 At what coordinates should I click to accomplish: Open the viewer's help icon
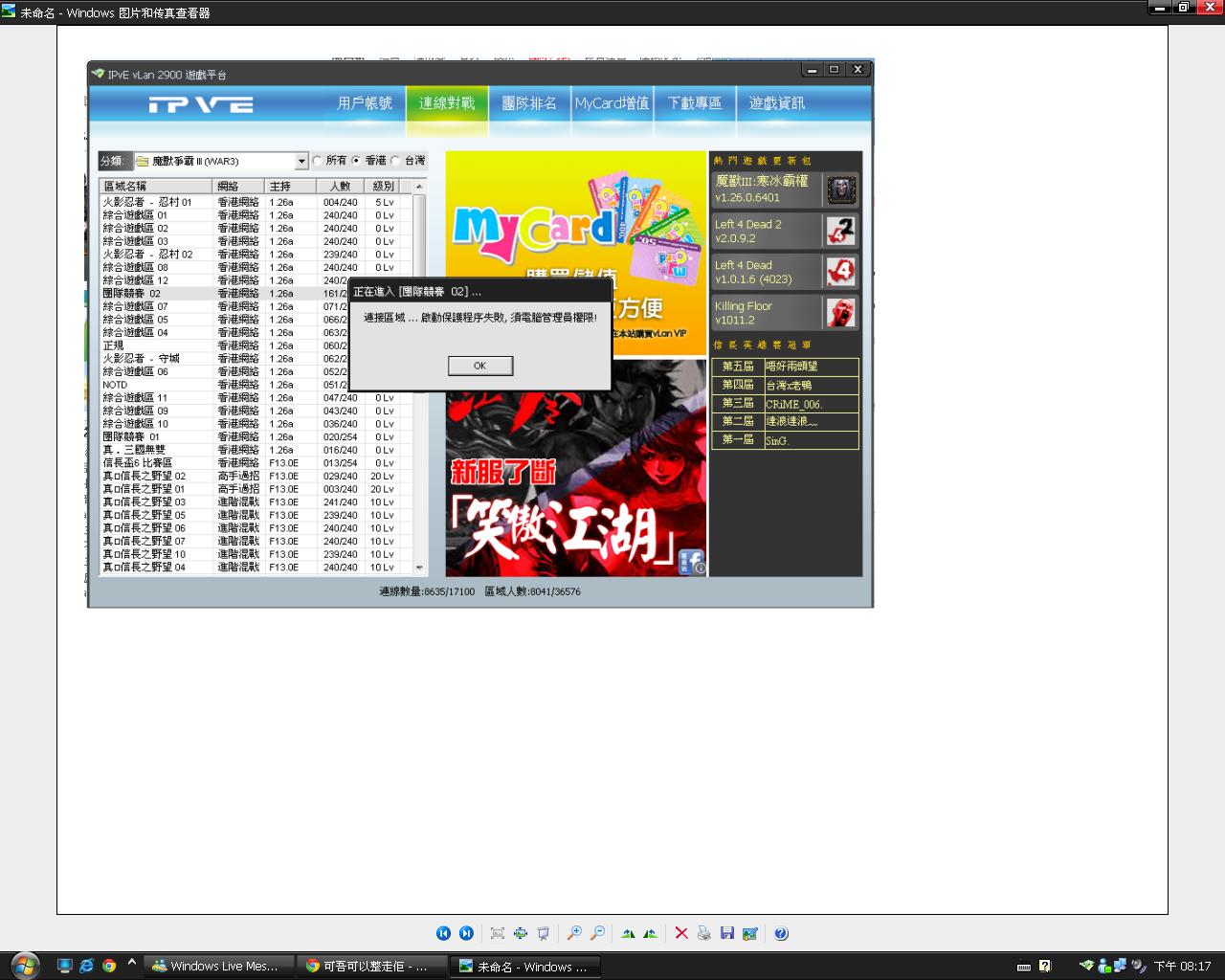(x=781, y=933)
